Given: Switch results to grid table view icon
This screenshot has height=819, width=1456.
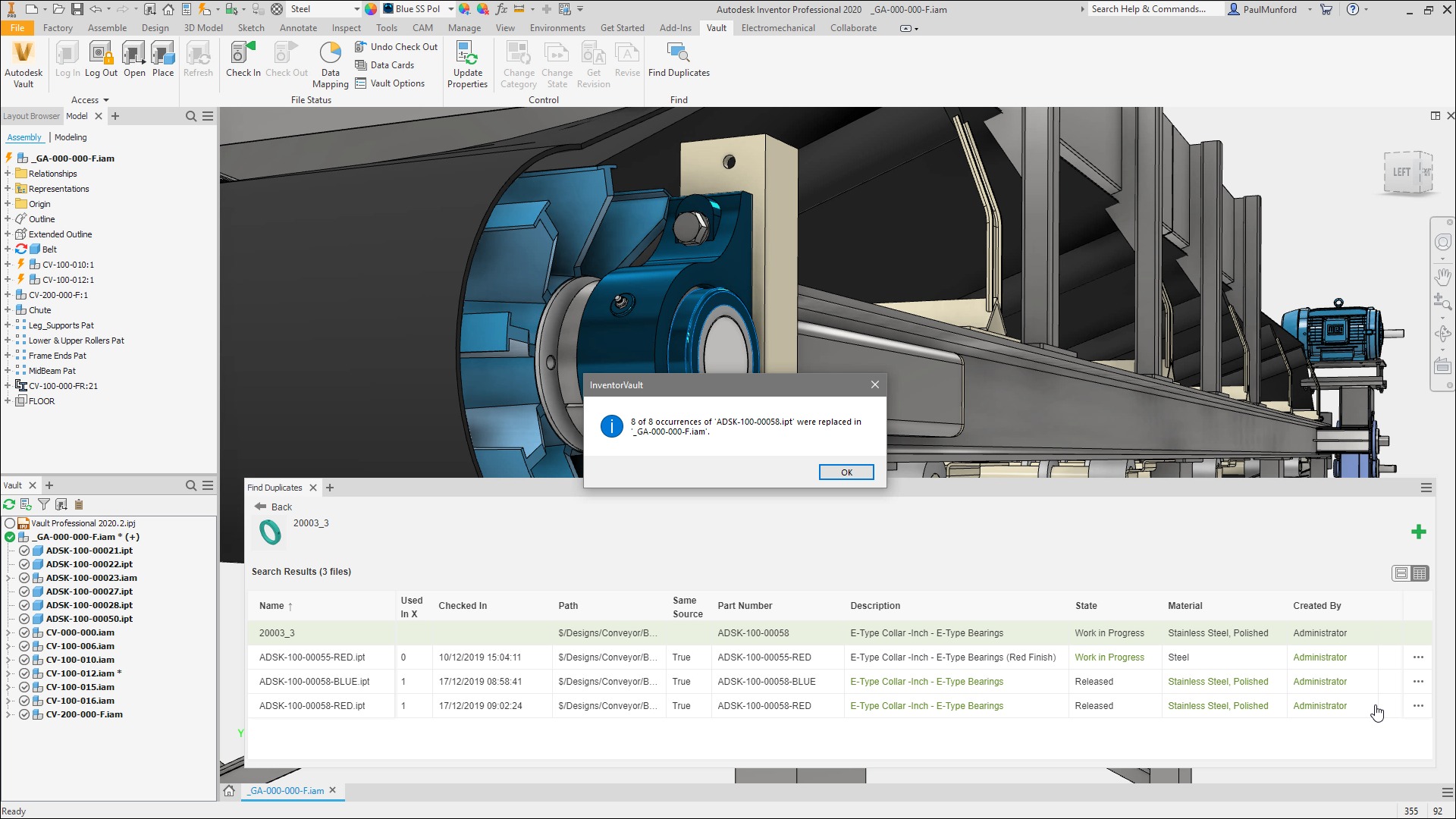Looking at the screenshot, I should (1420, 573).
